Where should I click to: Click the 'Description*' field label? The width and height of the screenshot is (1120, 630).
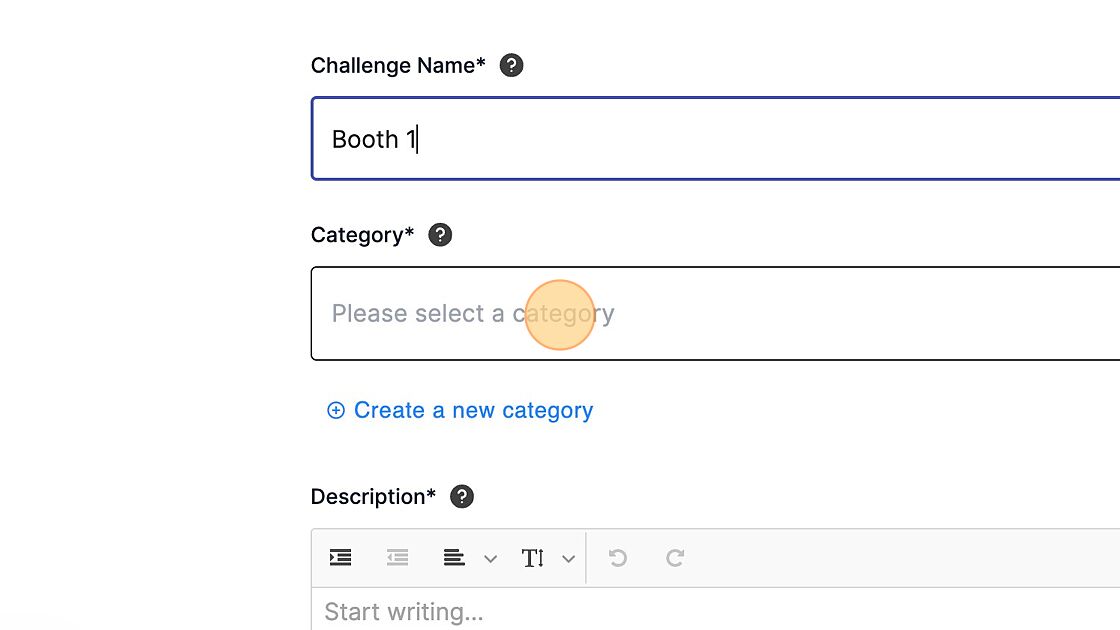pos(373,497)
